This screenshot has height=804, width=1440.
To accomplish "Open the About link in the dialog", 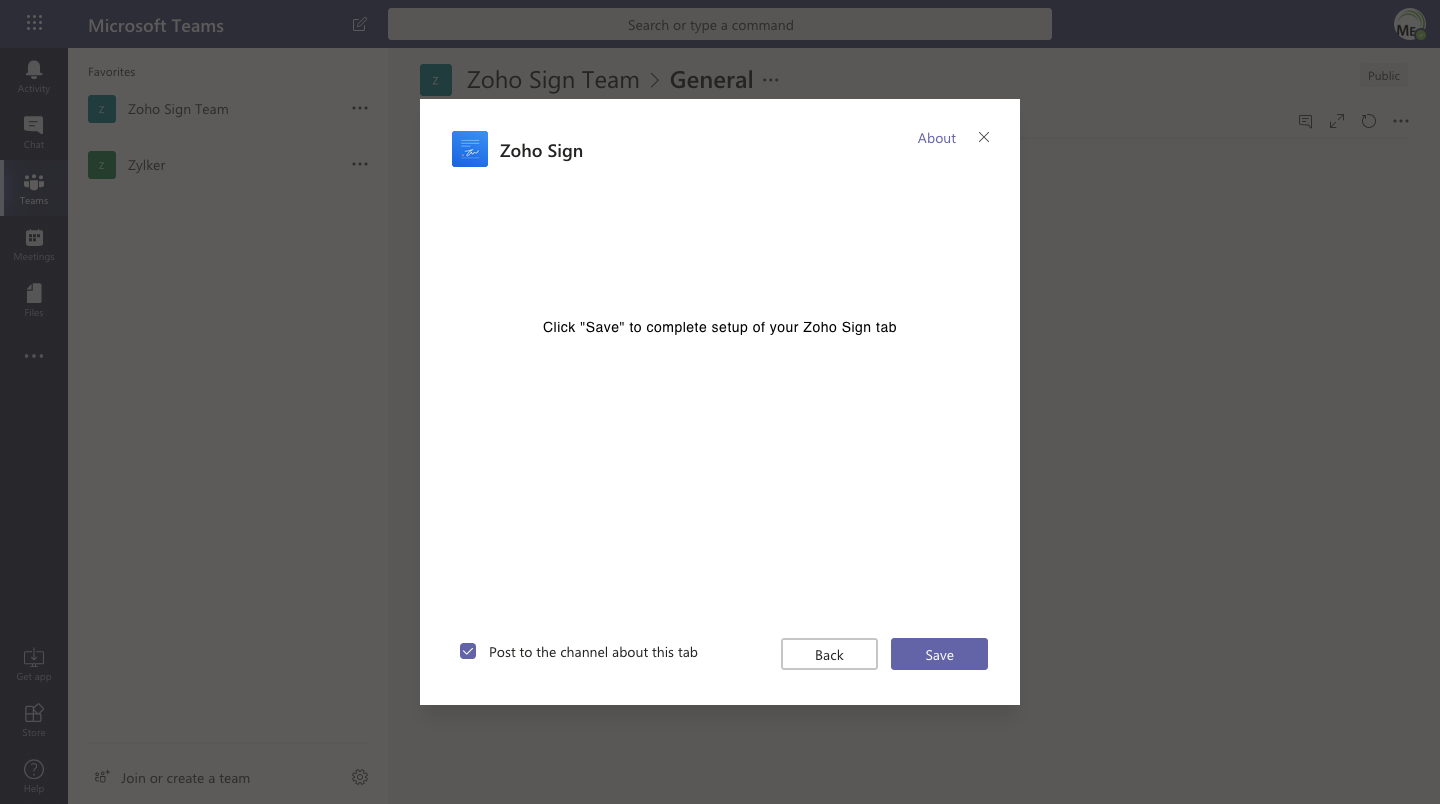I will (937, 138).
